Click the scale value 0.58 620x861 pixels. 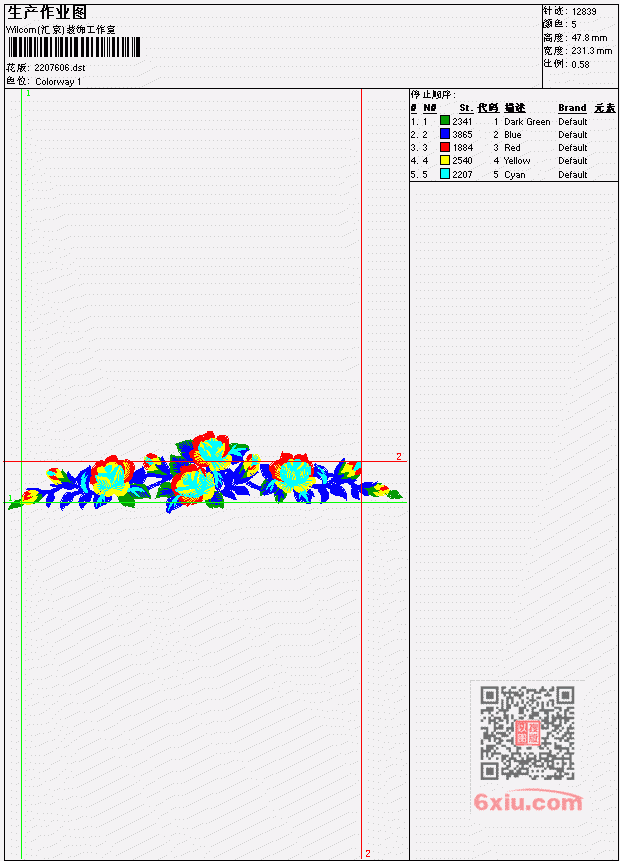click(x=580, y=64)
